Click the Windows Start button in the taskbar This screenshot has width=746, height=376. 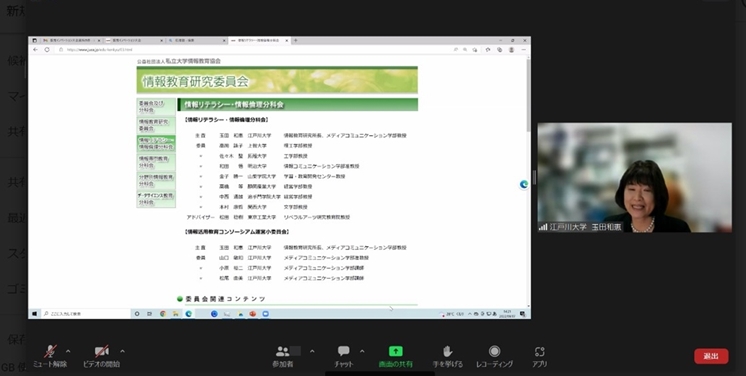pos(35,314)
